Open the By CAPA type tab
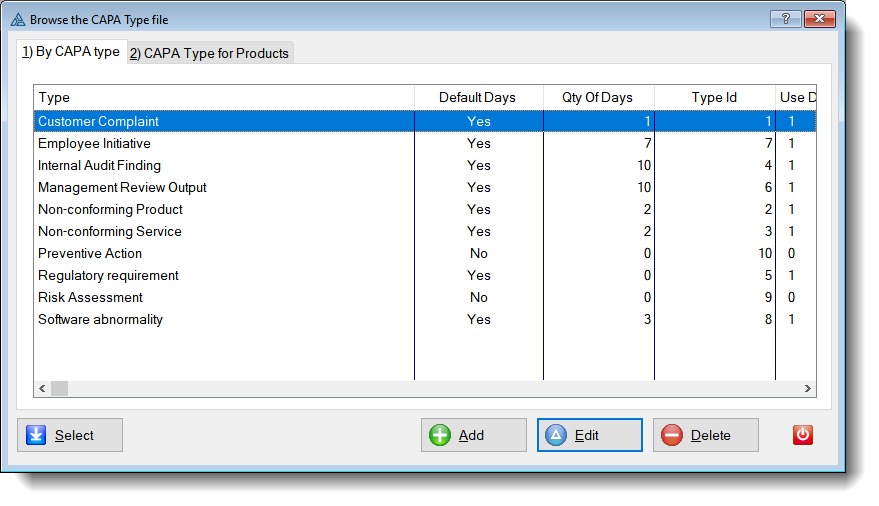Viewport: 879px width, 506px height. [x=71, y=52]
